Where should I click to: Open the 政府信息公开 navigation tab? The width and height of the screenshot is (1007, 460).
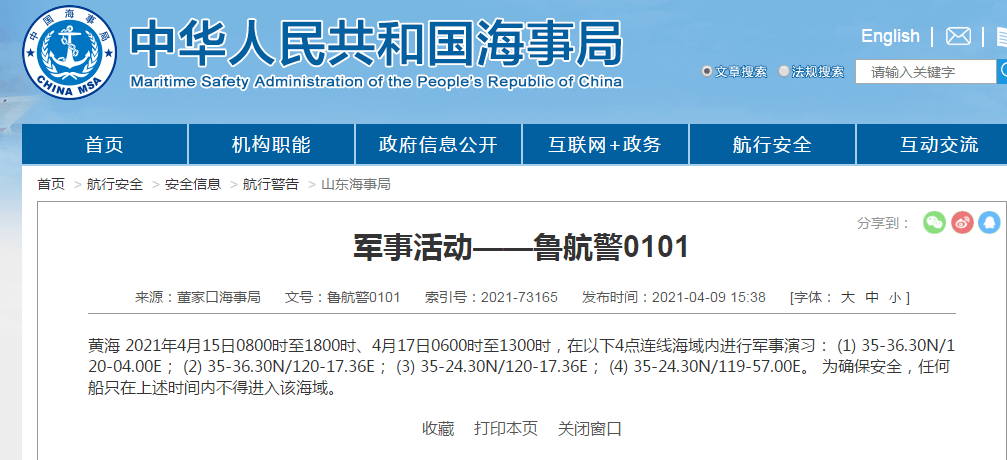[438, 144]
